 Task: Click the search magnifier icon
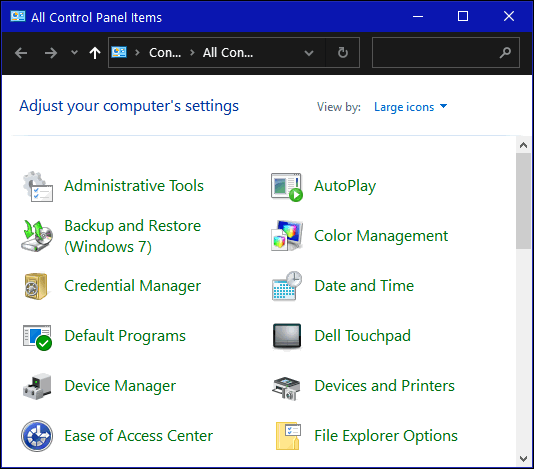[x=505, y=52]
